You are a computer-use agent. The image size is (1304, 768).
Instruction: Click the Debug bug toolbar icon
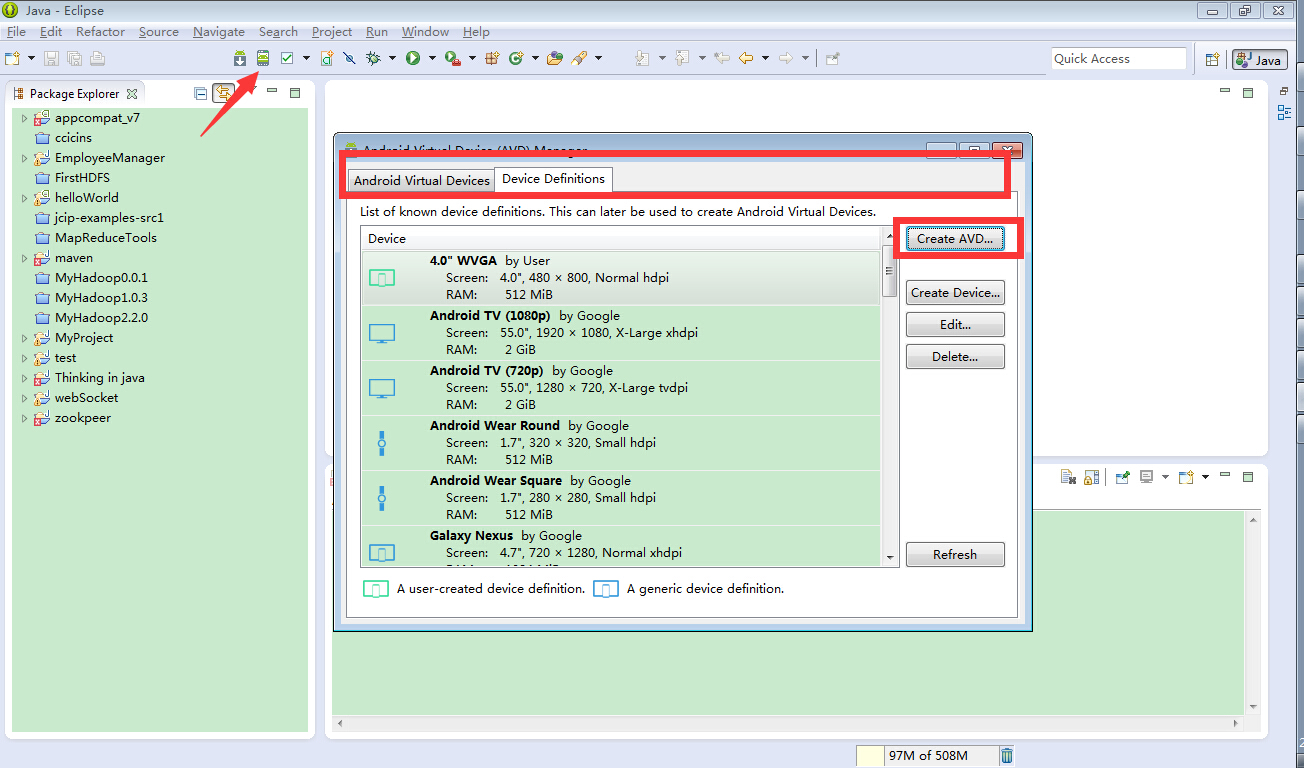tap(373, 58)
